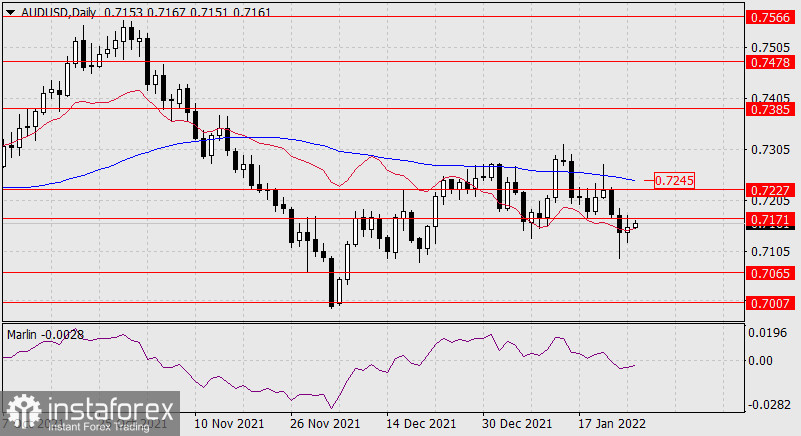The image size is (801, 436).
Task: Click the 0.7566 red price level tag
Action: 771,17
